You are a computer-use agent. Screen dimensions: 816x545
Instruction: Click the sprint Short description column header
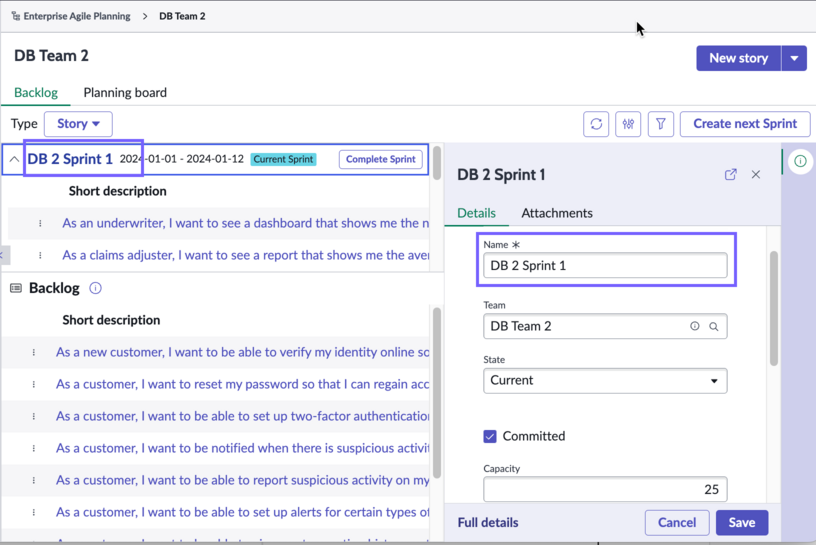(118, 191)
